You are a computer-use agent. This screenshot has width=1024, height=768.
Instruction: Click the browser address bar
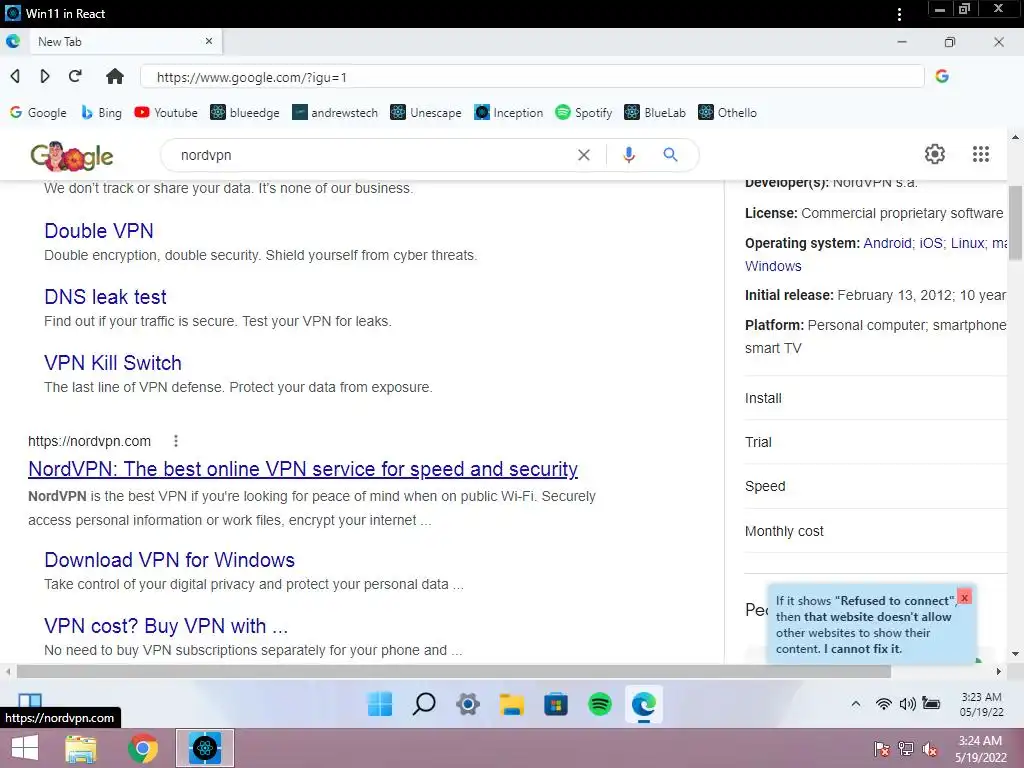[532, 76]
